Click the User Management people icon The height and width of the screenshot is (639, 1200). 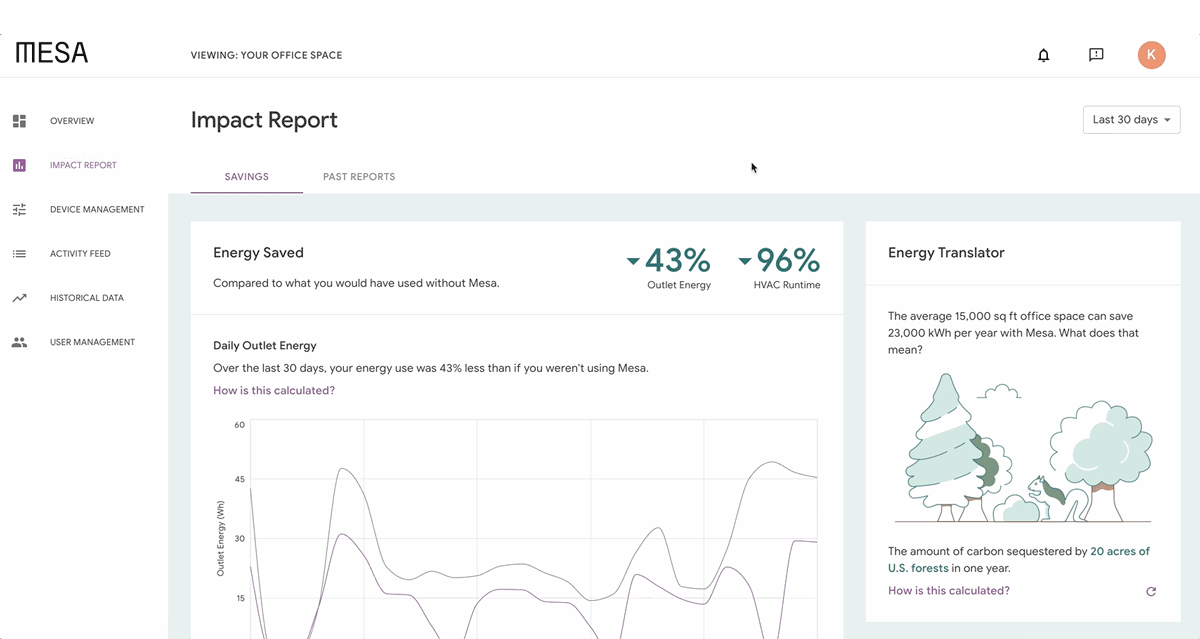click(19, 342)
